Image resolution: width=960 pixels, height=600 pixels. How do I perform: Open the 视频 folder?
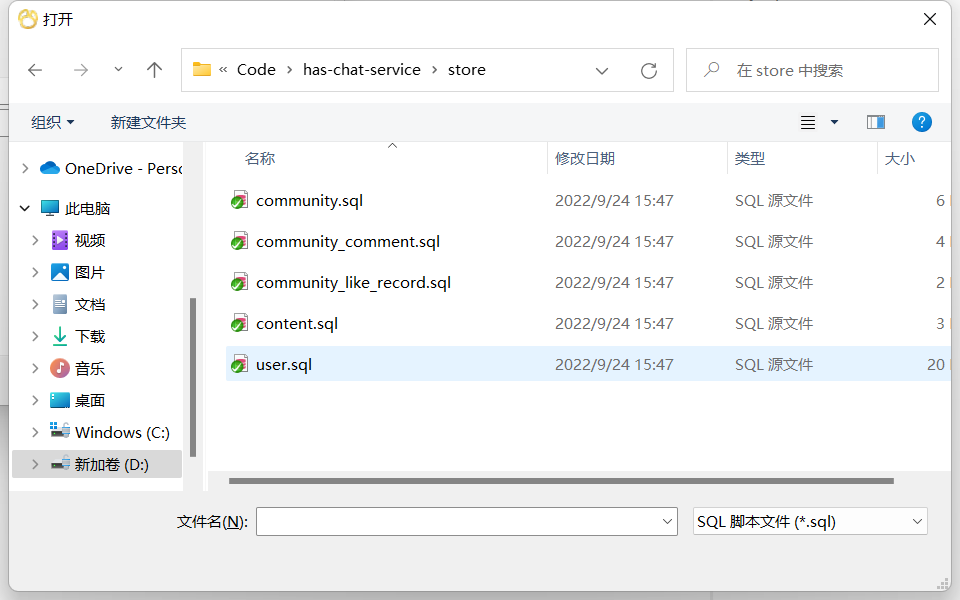(78, 241)
